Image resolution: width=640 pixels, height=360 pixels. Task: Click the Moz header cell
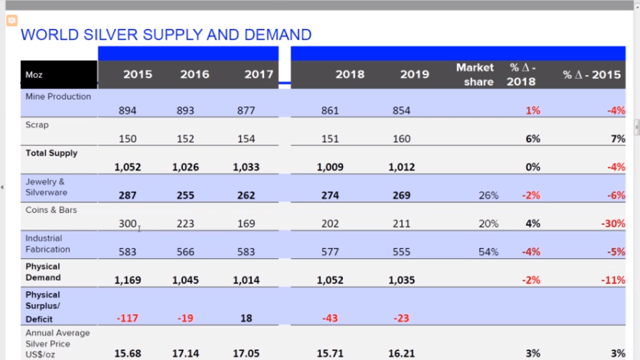59,75
